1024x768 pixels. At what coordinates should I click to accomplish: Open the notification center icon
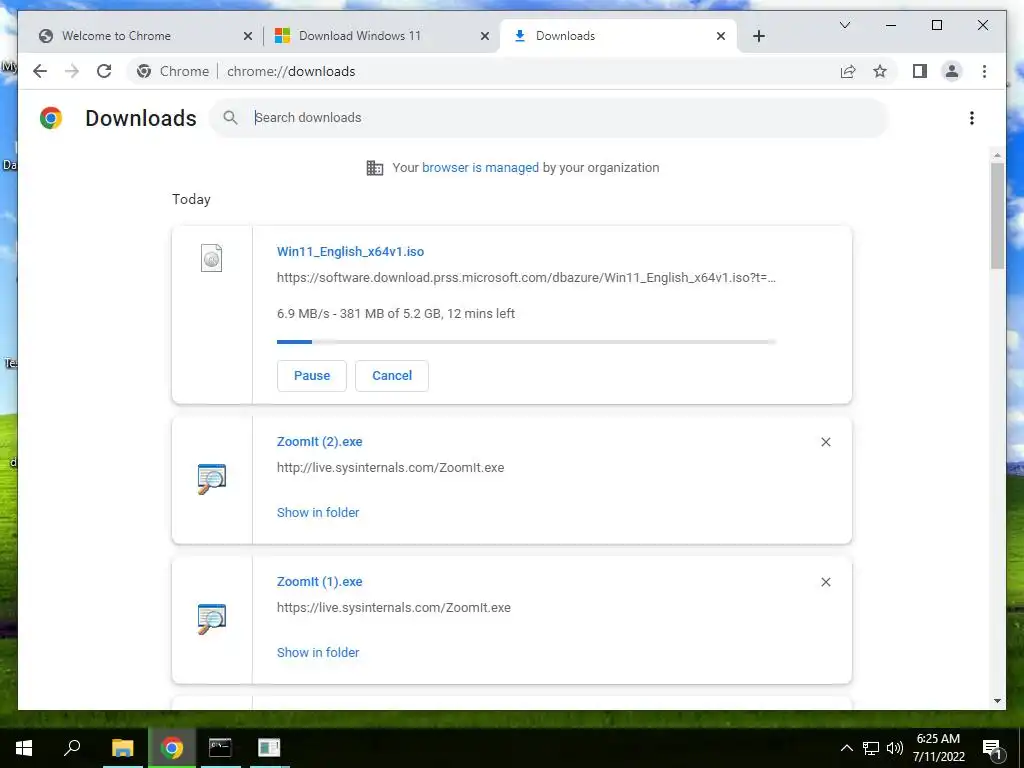point(993,748)
